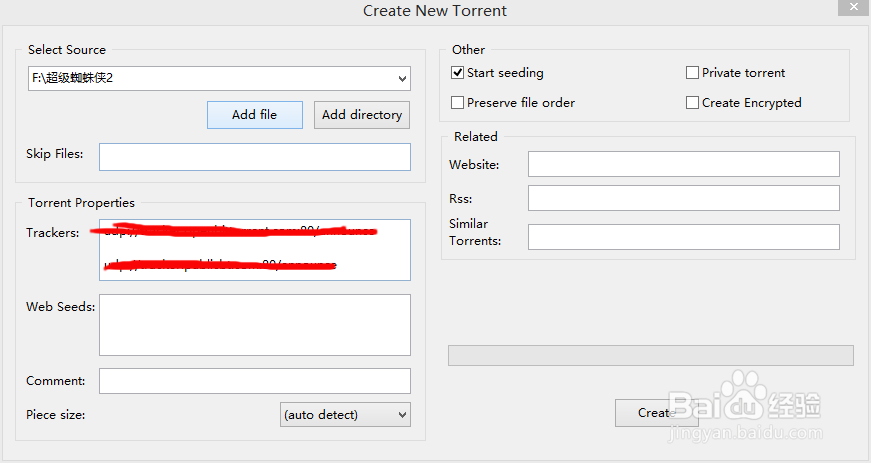Viewport: 871px width, 463px height.
Task: Focus the Comment text field
Action: point(254,381)
